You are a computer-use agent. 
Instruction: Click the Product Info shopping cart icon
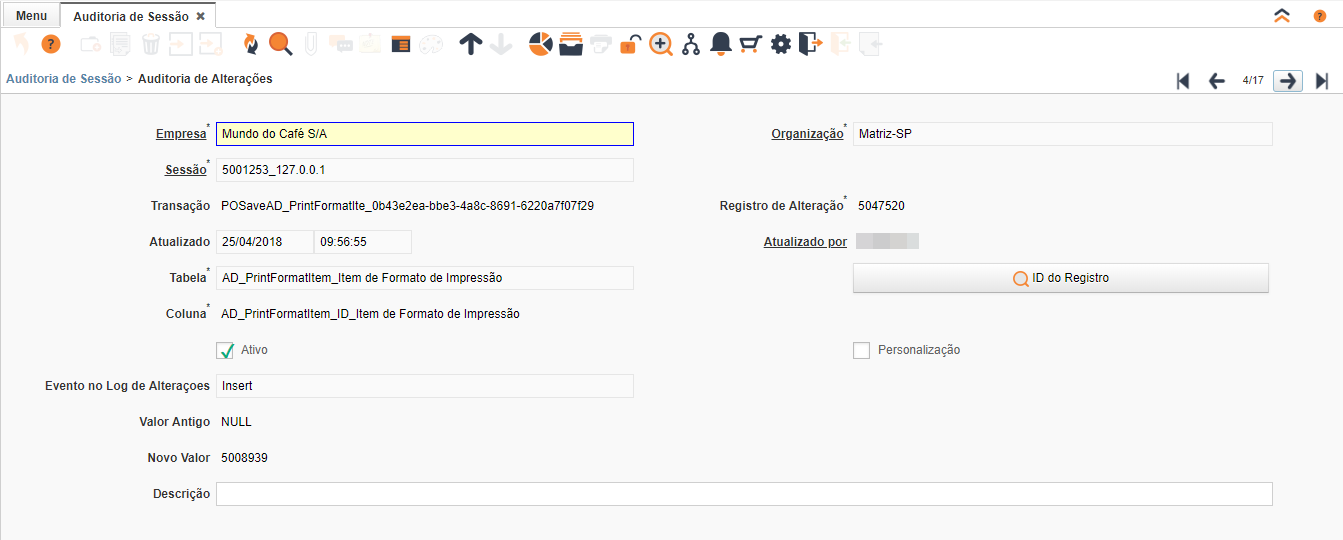tap(750, 44)
